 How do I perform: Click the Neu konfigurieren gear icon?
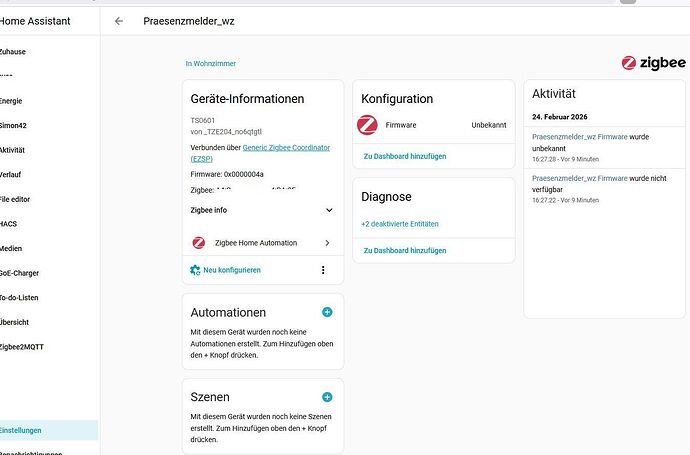click(x=195, y=270)
